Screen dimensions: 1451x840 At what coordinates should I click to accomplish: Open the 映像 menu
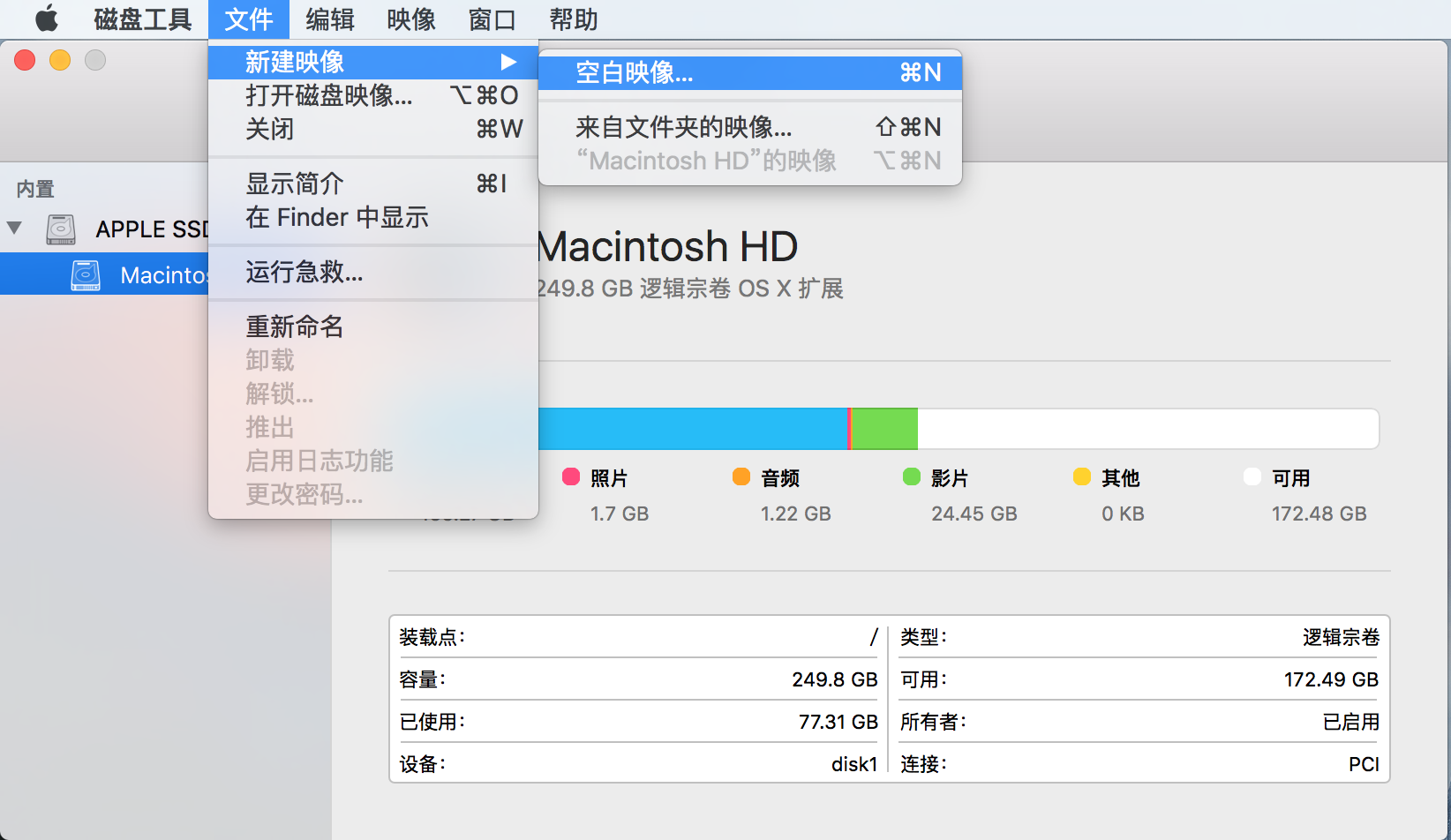(411, 19)
